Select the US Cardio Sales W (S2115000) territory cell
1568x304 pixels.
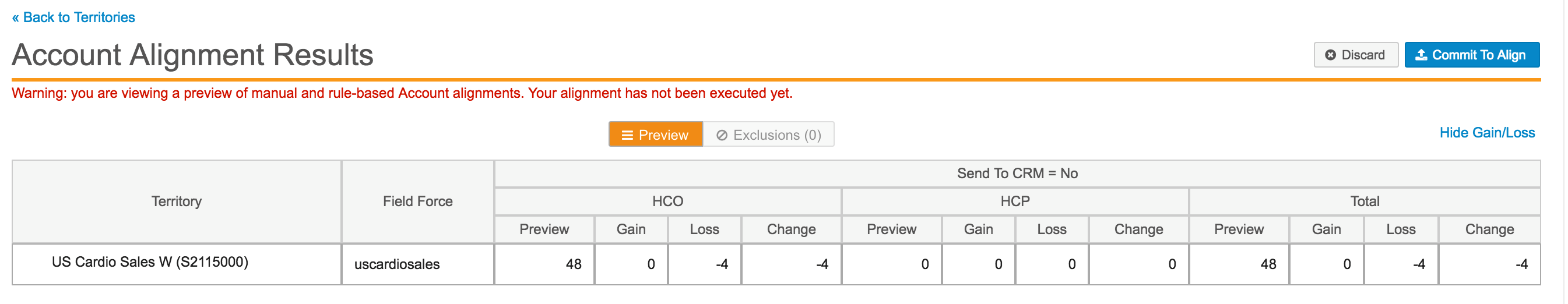150,262
